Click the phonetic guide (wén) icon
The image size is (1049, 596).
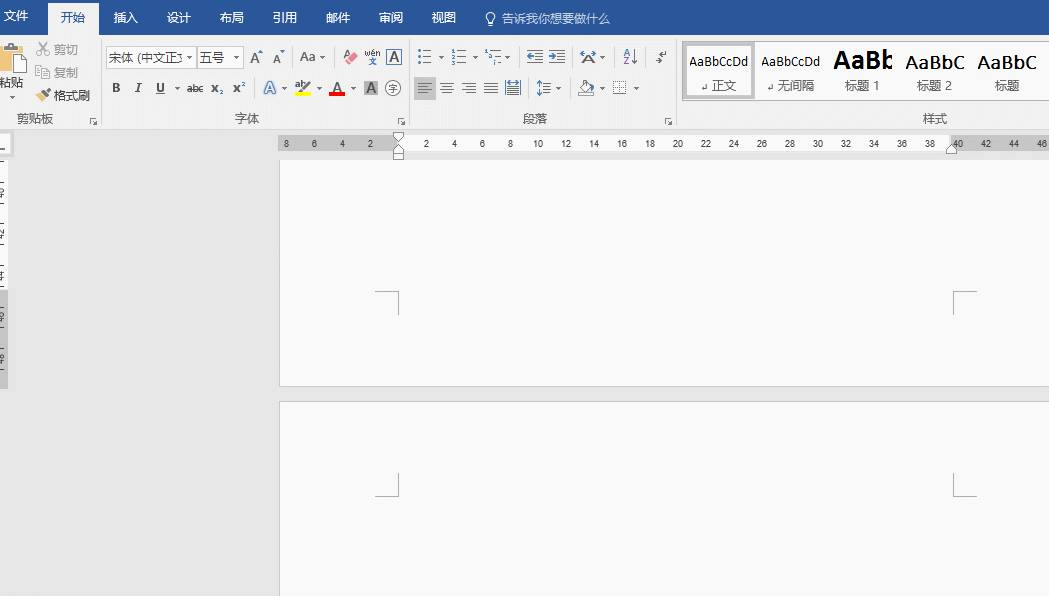click(372, 57)
